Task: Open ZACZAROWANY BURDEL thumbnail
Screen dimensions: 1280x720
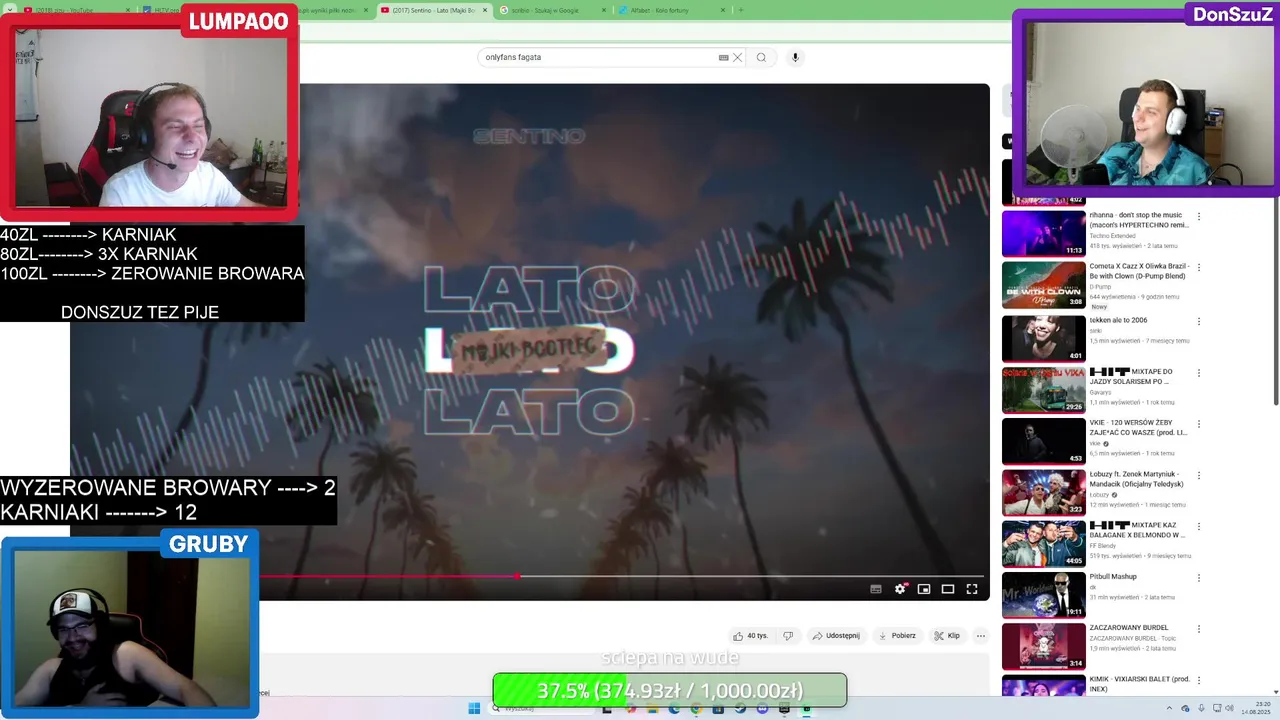Action: click(x=1043, y=645)
